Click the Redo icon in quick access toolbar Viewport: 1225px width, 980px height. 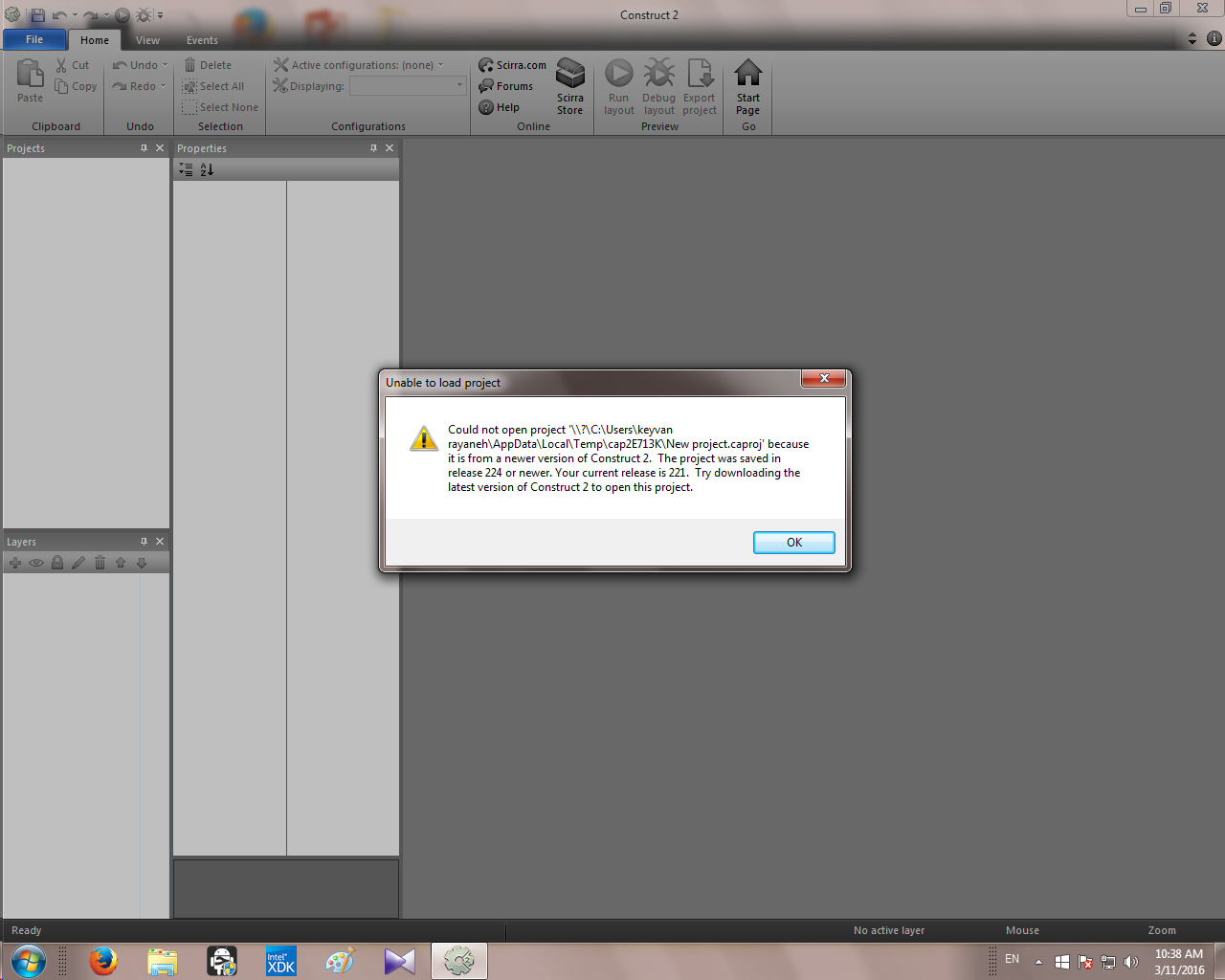coord(90,14)
